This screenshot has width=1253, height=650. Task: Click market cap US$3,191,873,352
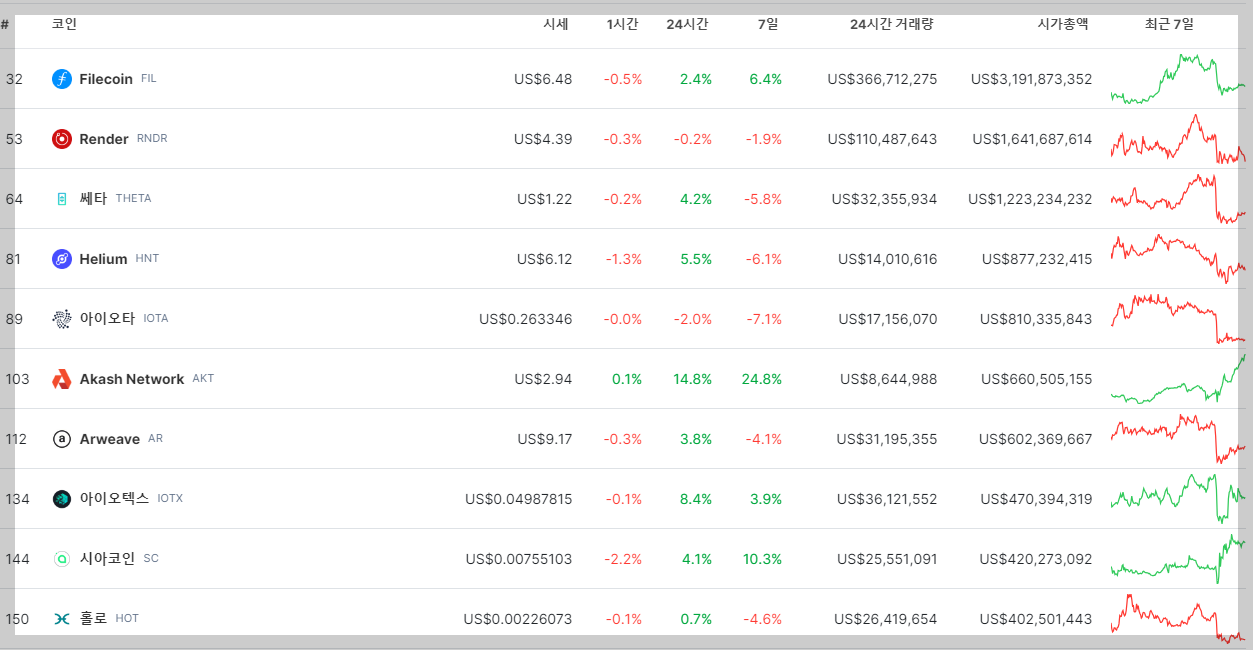coord(1032,79)
